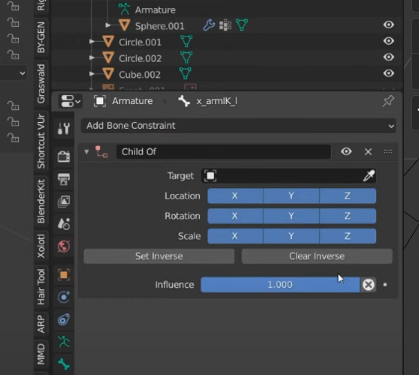Viewport: 419px width, 375px height.
Task: Click the mesh data icon on Cube.002
Action: coord(185,73)
